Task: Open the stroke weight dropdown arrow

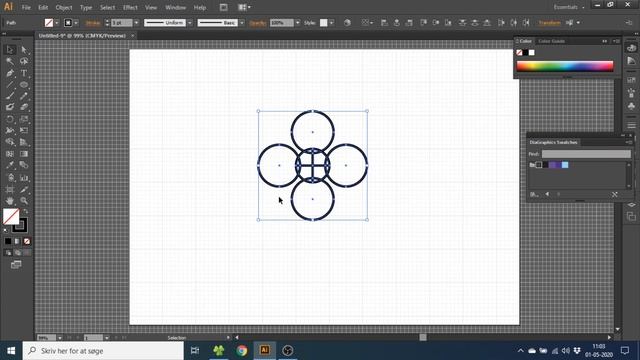Action: pyautogui.click(x=136, y=23)
